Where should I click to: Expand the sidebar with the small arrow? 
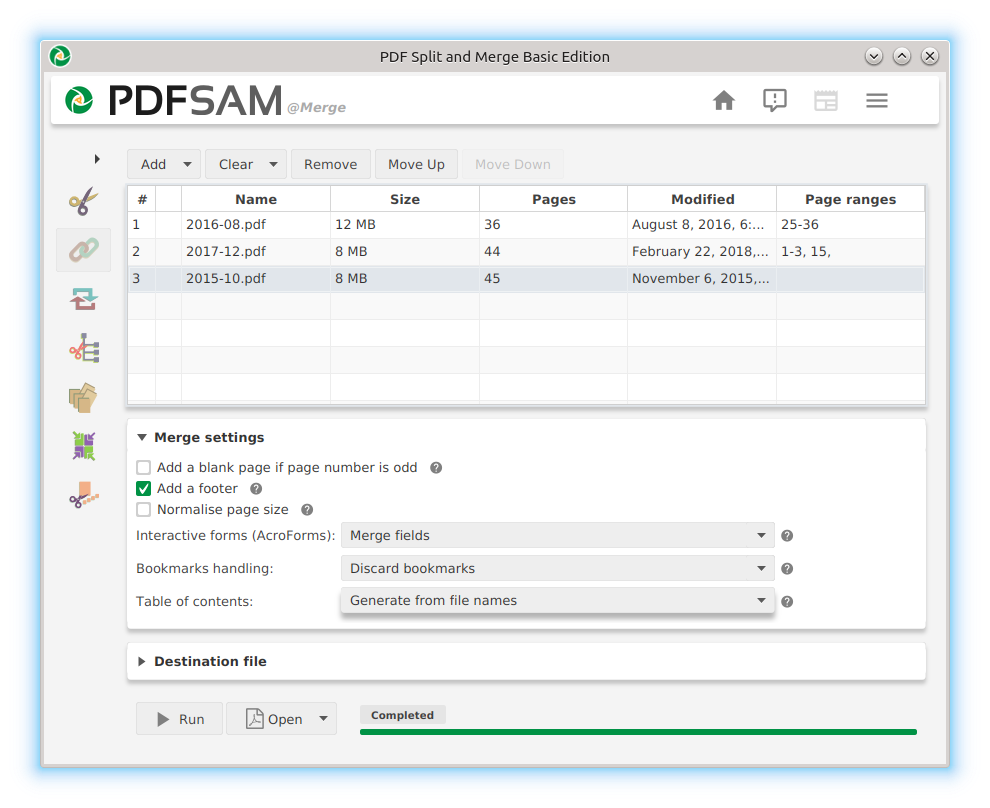[x=97, y=159]
